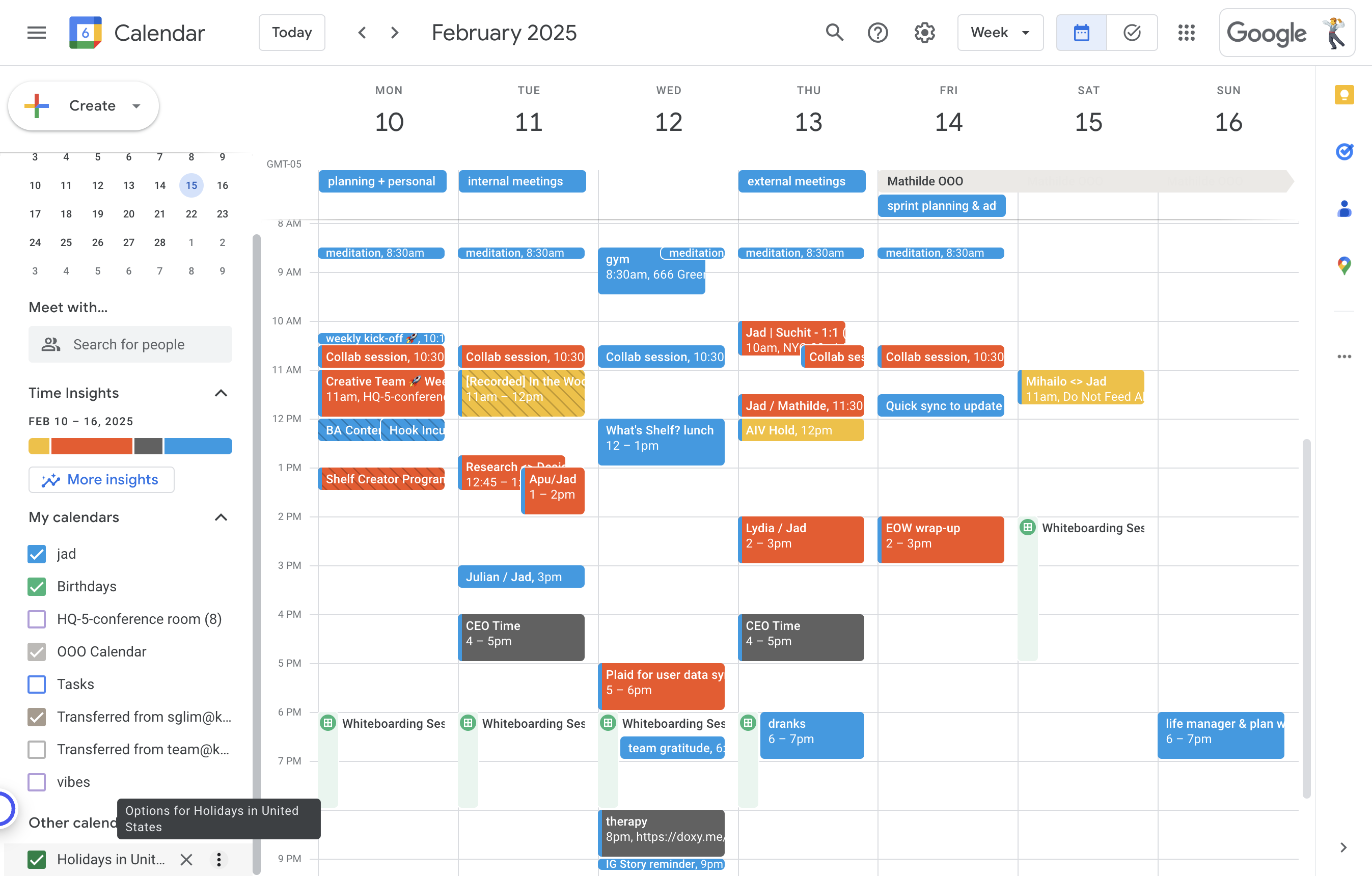Open the Google apps grid

click(1186, 33)
